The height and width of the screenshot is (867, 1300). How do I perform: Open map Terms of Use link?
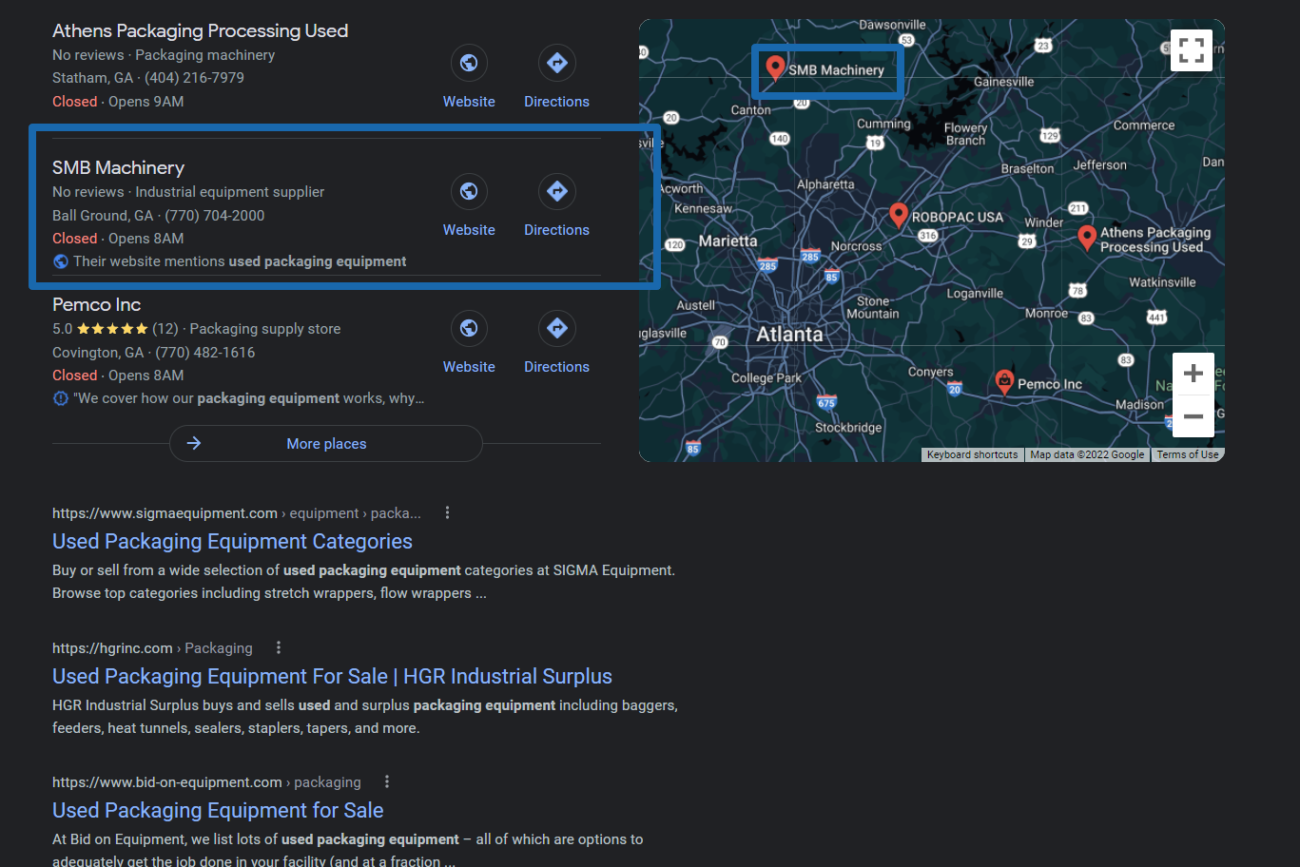pos(1187,455)
